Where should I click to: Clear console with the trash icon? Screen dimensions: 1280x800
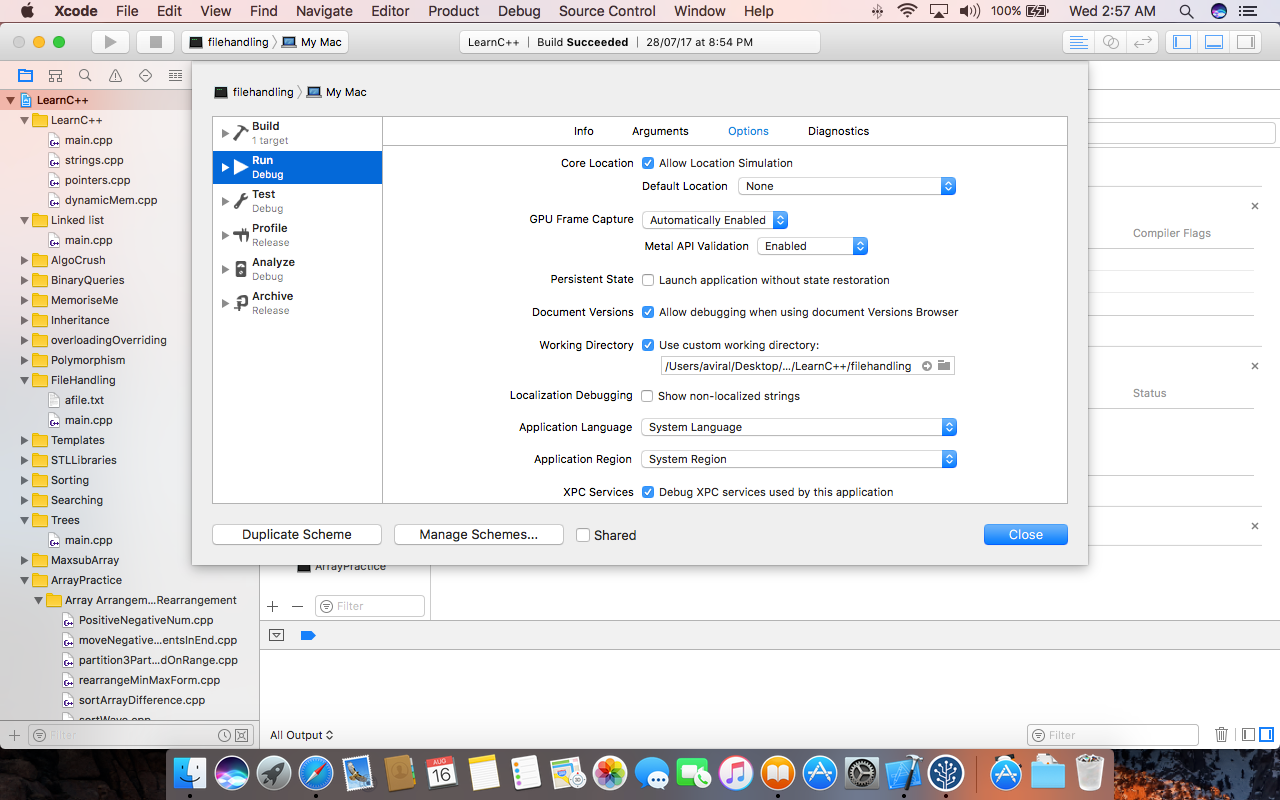1221,735
